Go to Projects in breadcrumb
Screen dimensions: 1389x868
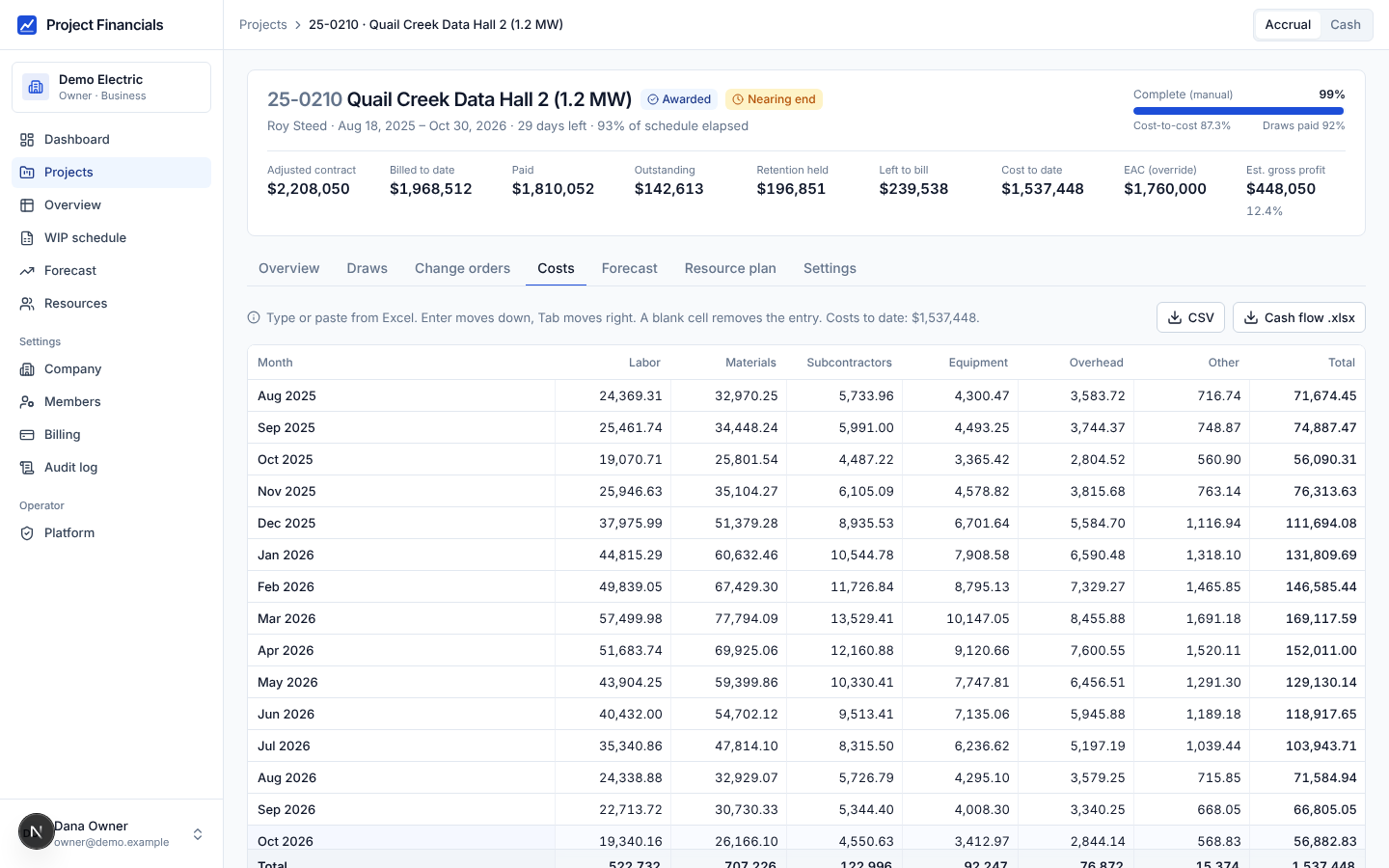click(263, 25)
